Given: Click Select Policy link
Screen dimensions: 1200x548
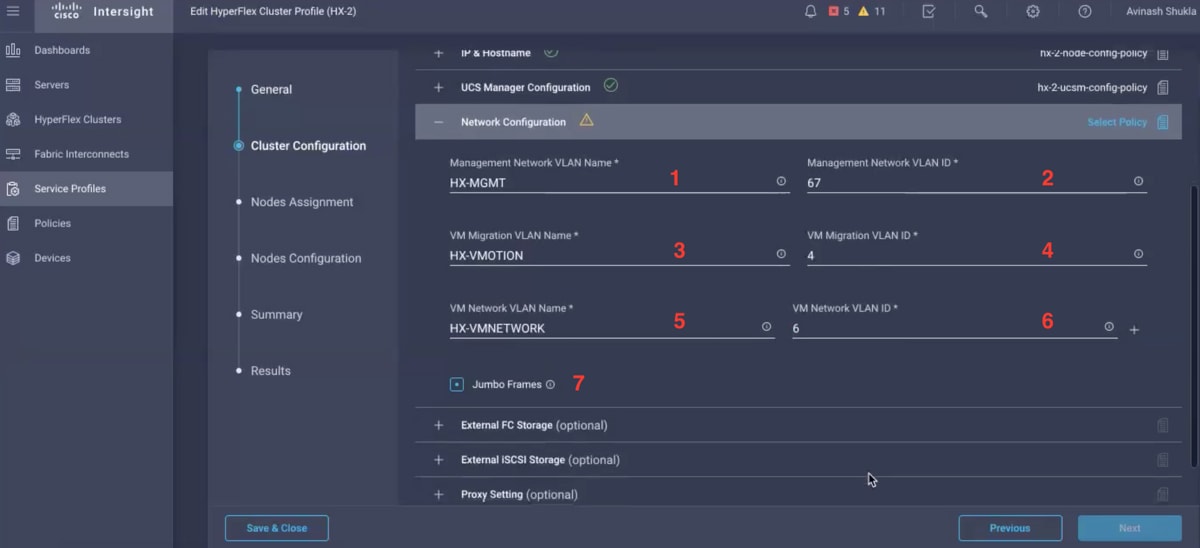Looking at the screenshot, I should pyautogui.click(x=1117, y=122).
